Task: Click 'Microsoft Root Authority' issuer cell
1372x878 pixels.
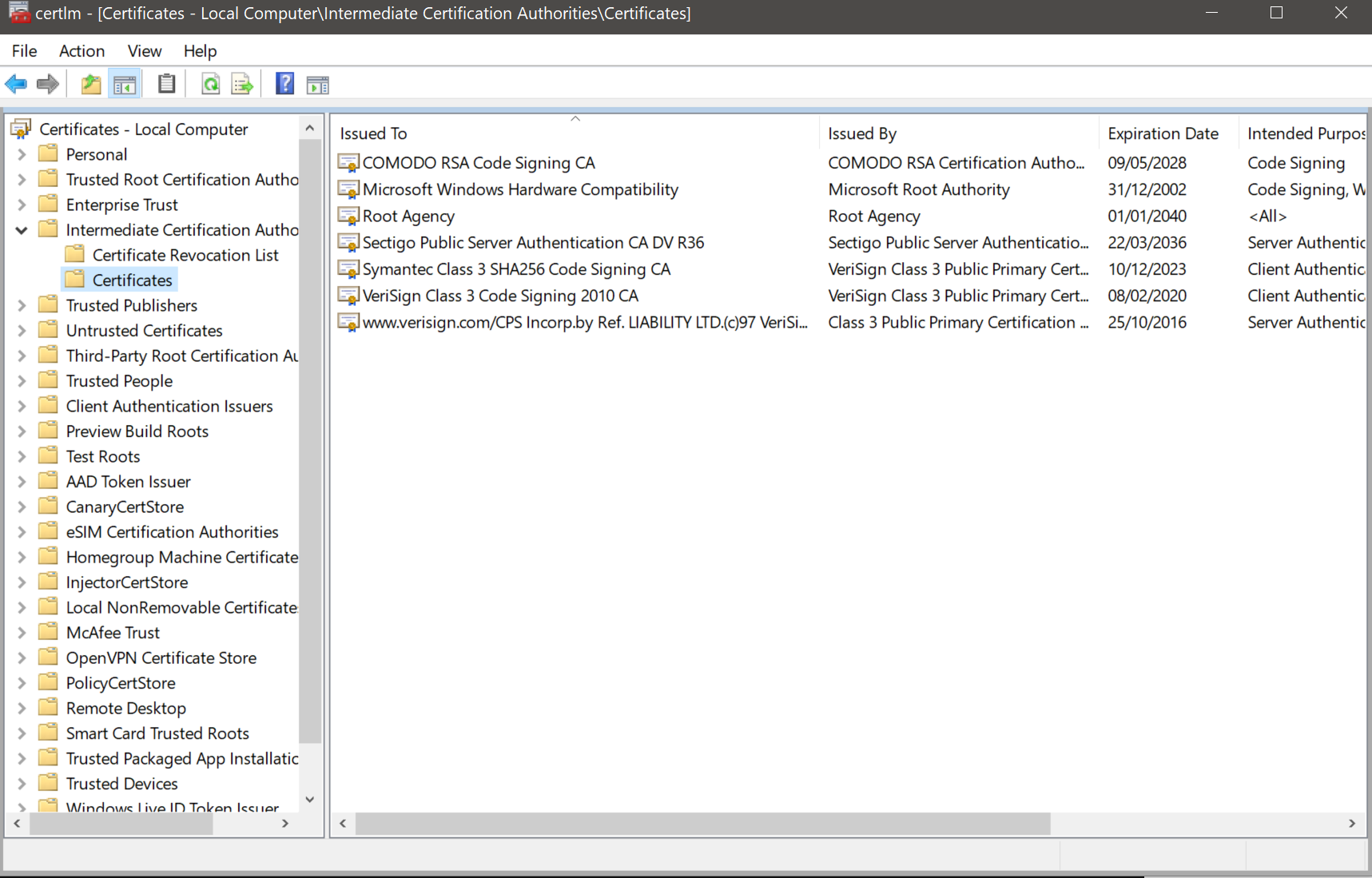Action: point(919,189)
